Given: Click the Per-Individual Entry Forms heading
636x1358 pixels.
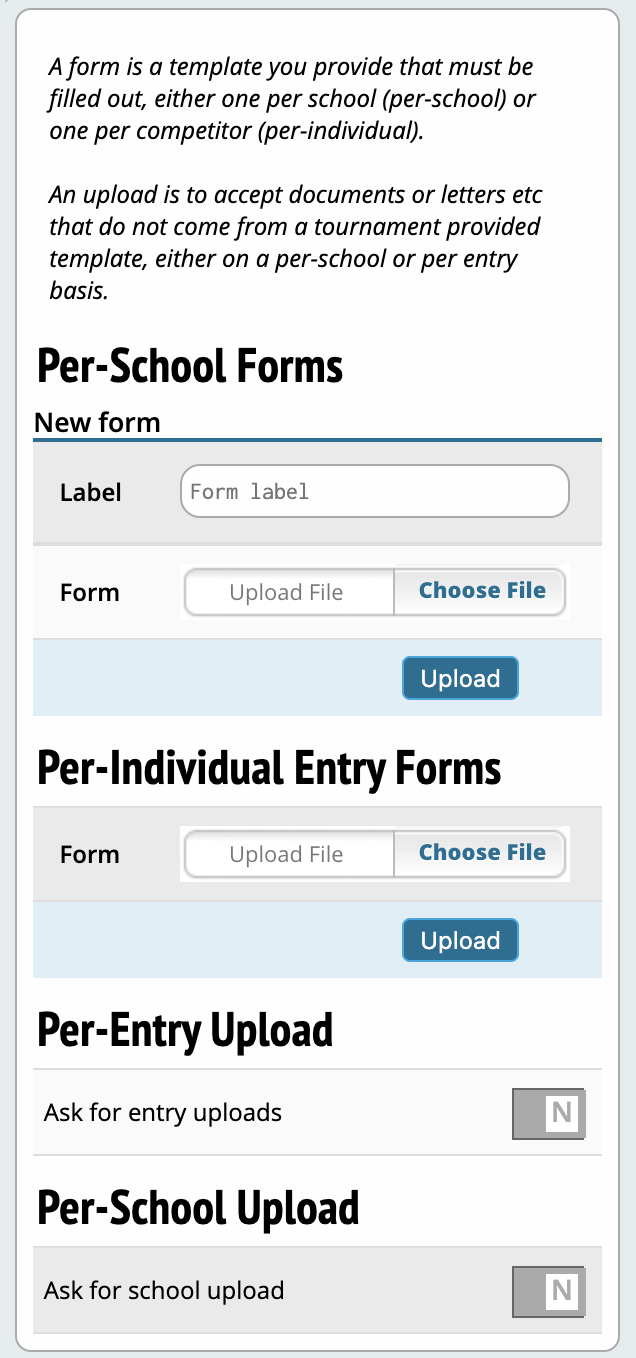Looking at the screenshot, I should 269,768.
